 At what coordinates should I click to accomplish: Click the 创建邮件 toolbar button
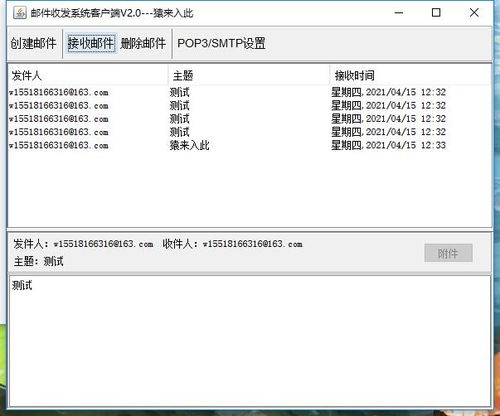pyautogui.click(x=33, y=43)
